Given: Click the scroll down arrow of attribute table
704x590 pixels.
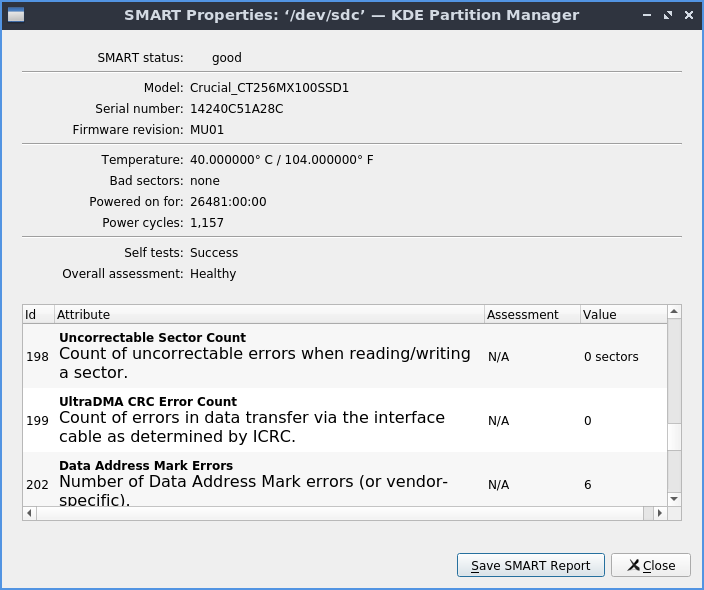Looking at the screenshot, I should tap(674, 498).
